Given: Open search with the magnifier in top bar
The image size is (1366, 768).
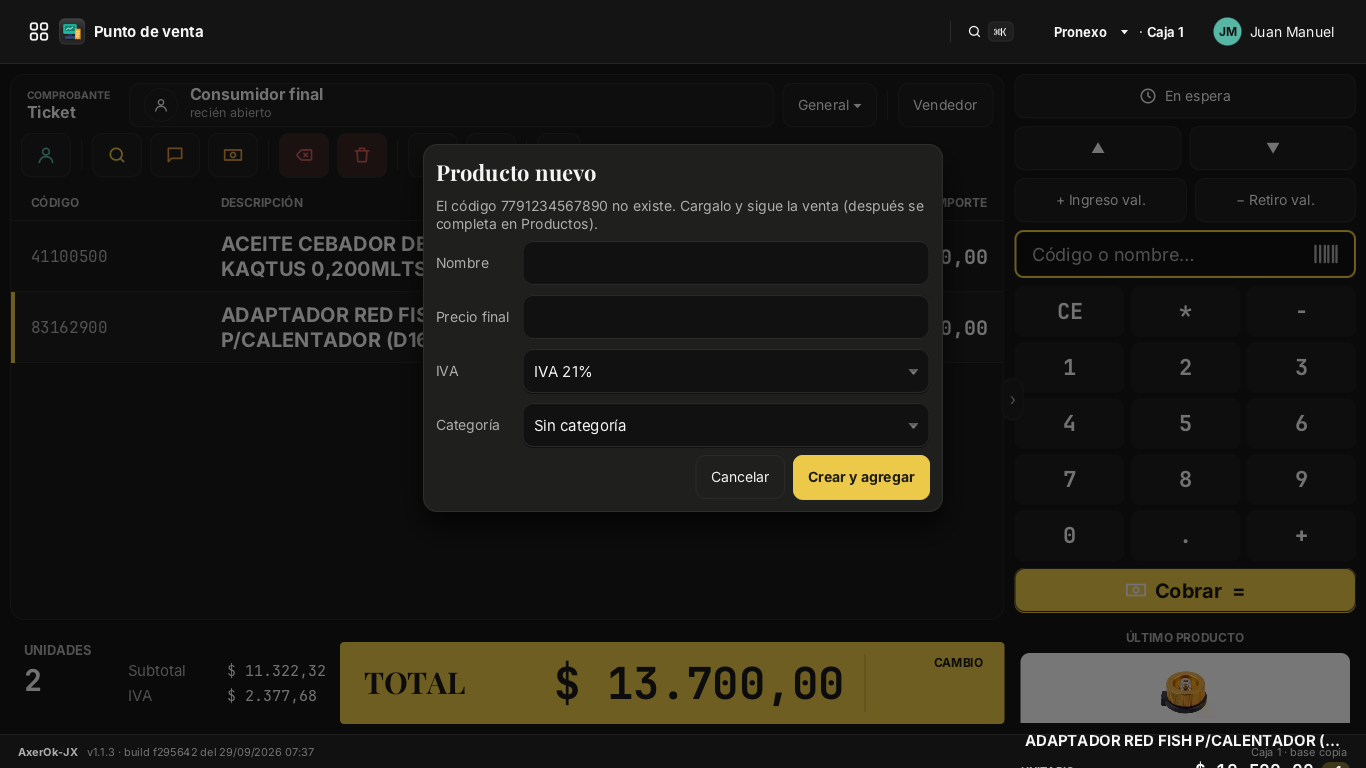Looking at the screenshot, I should [974, 32].
